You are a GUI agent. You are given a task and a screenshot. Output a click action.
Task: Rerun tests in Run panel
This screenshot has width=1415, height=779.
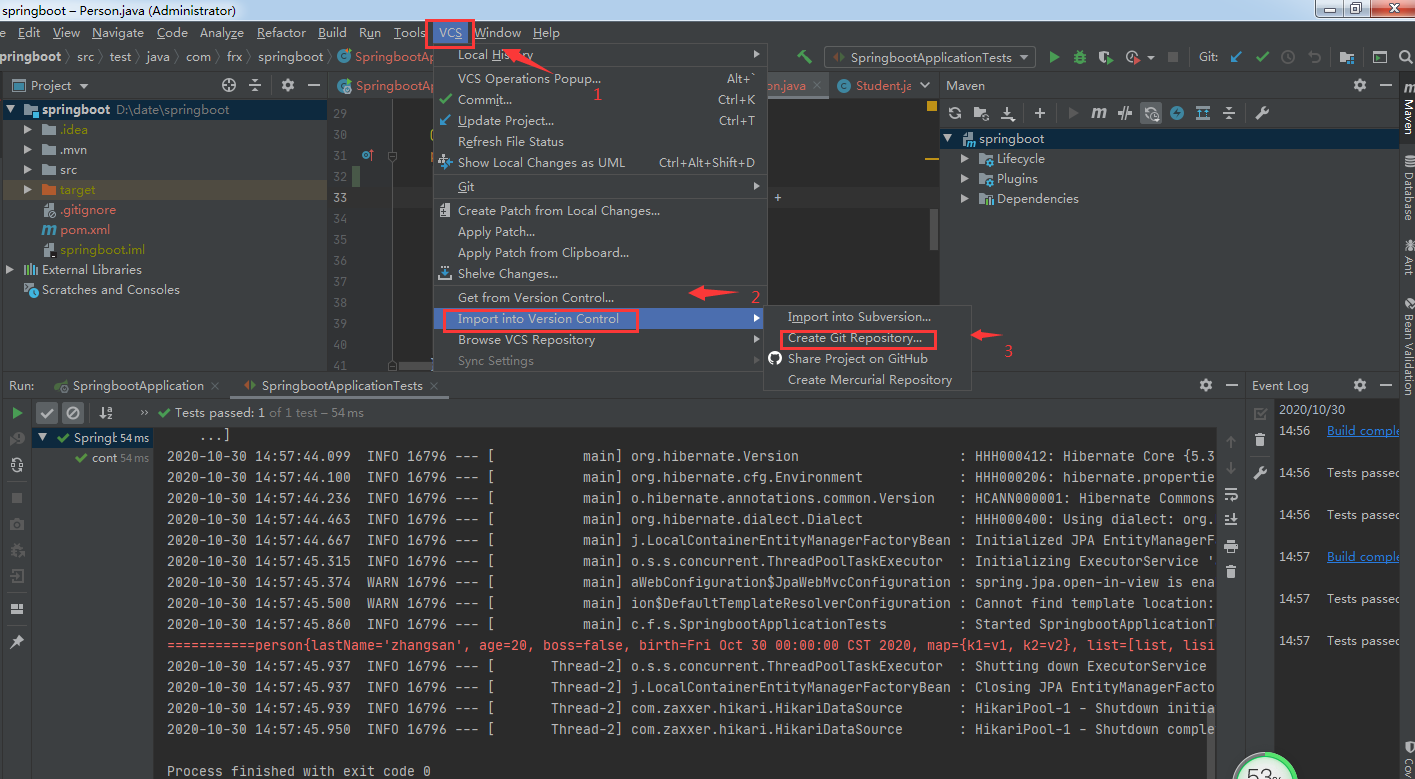[17, 412]
